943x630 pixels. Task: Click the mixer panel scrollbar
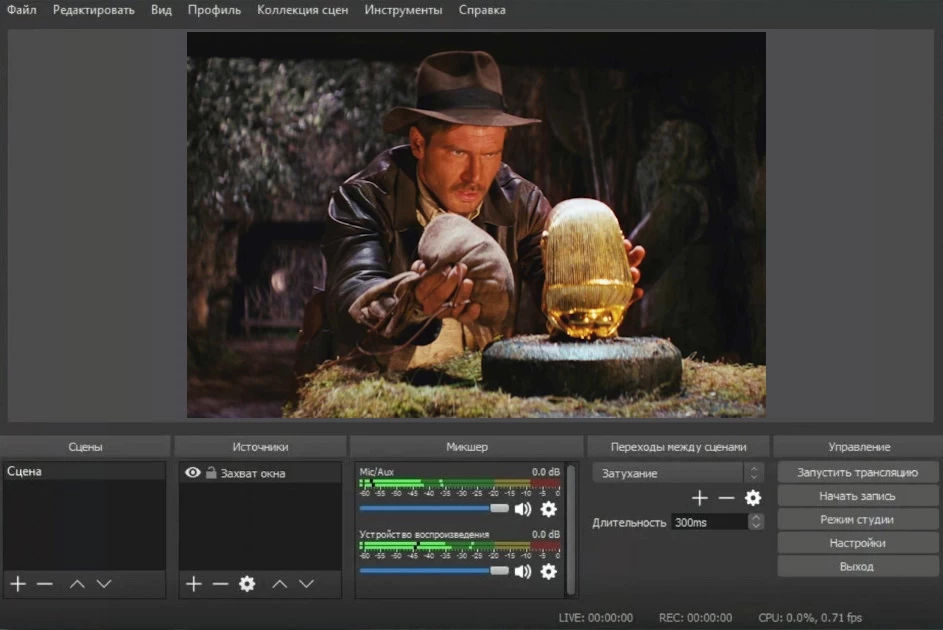click(x=571, y=529)
